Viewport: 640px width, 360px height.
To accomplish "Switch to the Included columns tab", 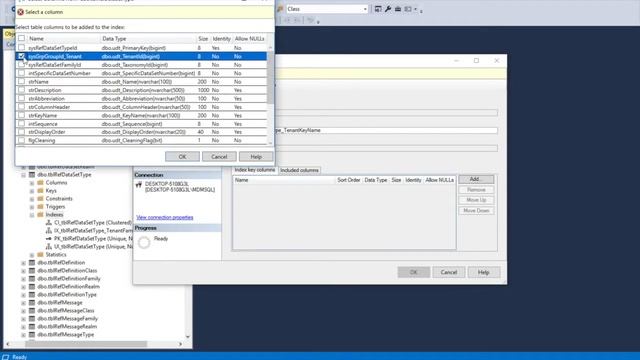I will click(299, 170).
